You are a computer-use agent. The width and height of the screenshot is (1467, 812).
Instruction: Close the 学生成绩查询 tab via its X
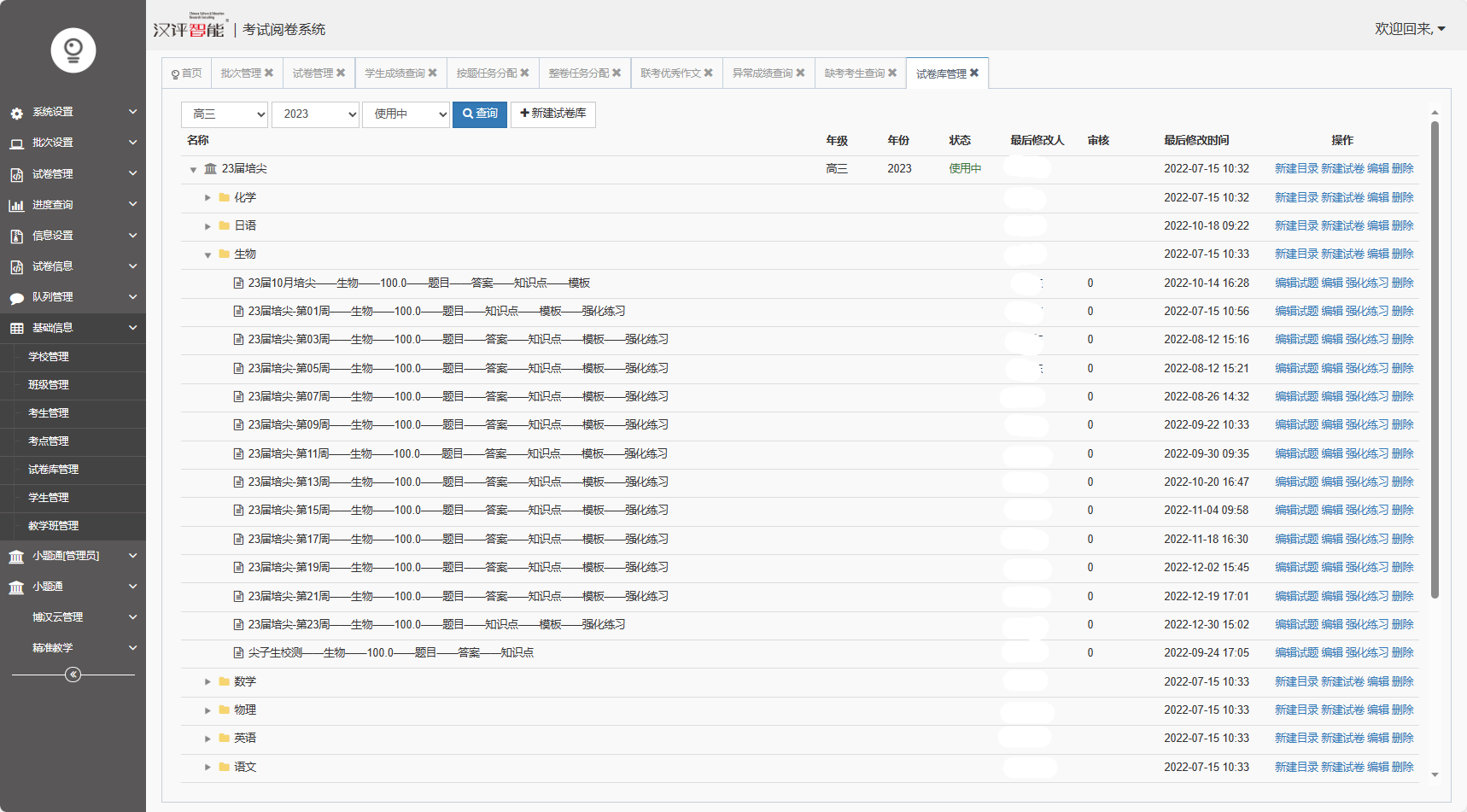[433, 73]
